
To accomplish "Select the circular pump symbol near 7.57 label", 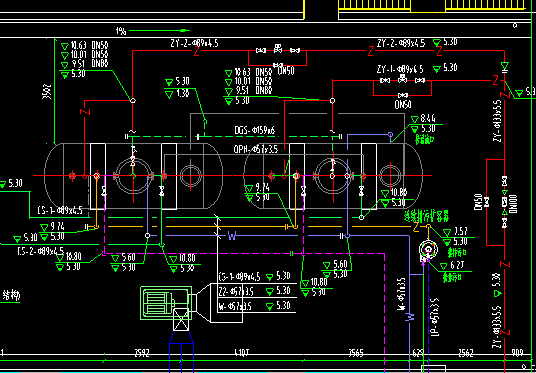I will [428, 250].
